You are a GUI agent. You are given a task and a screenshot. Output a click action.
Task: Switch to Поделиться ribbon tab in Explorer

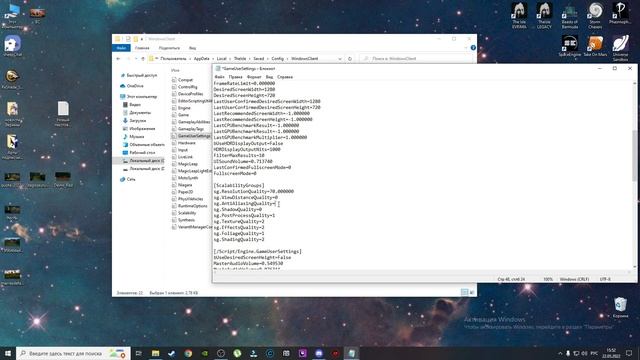coord(169,48)
